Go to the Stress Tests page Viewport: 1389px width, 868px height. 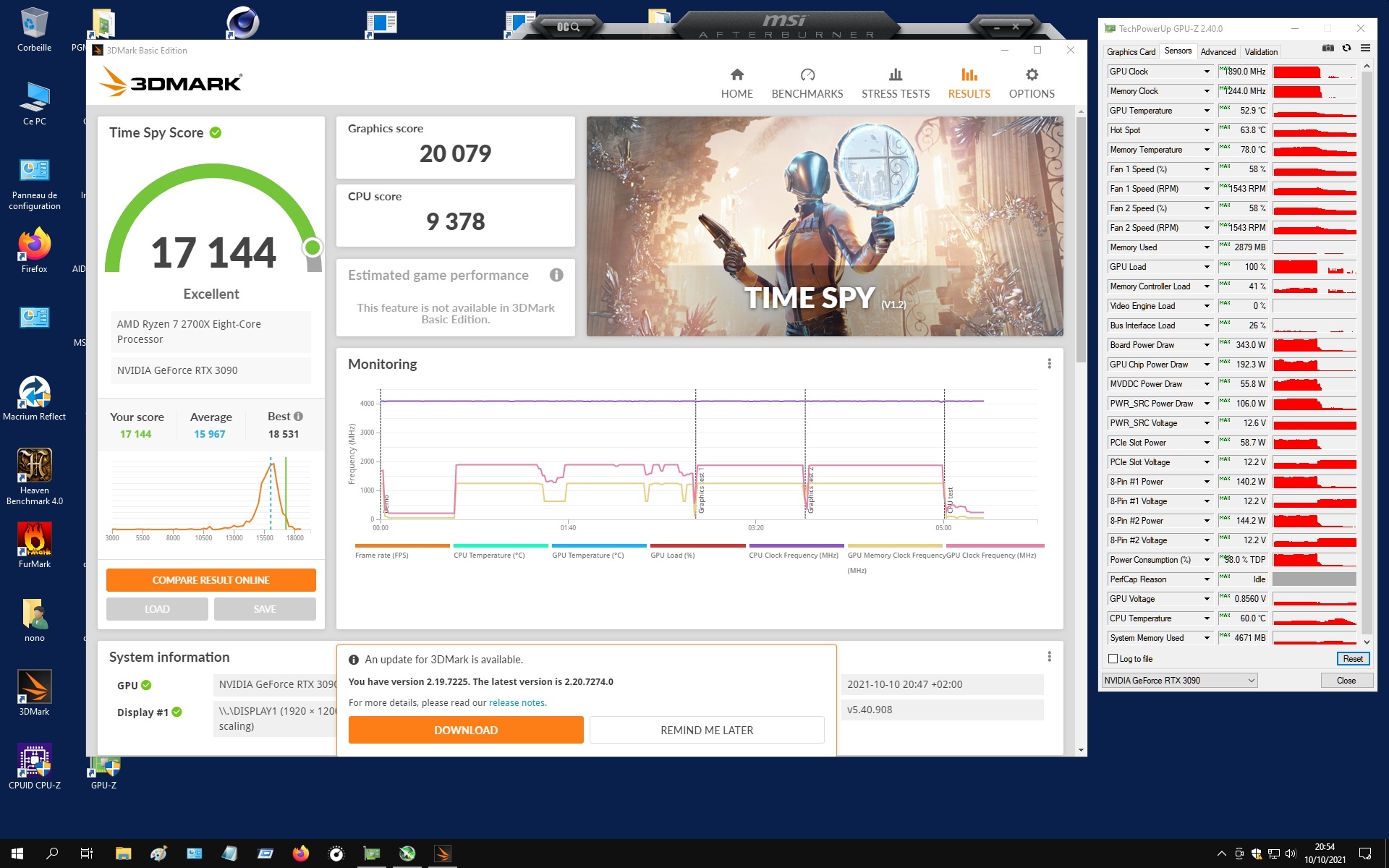[x=895, y=83]
